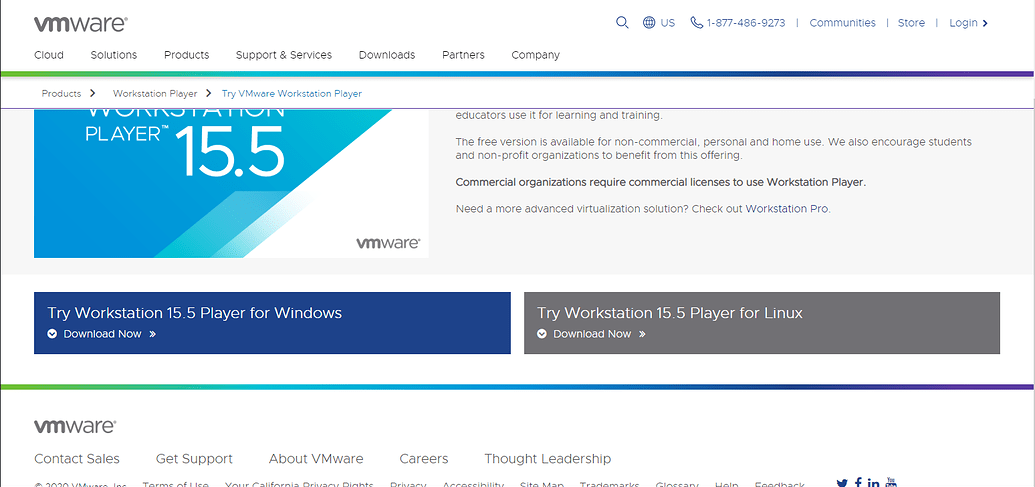Click the globe region icon beside US
Viewport: 1035px width, 487px height.
[x=649, y=23]
